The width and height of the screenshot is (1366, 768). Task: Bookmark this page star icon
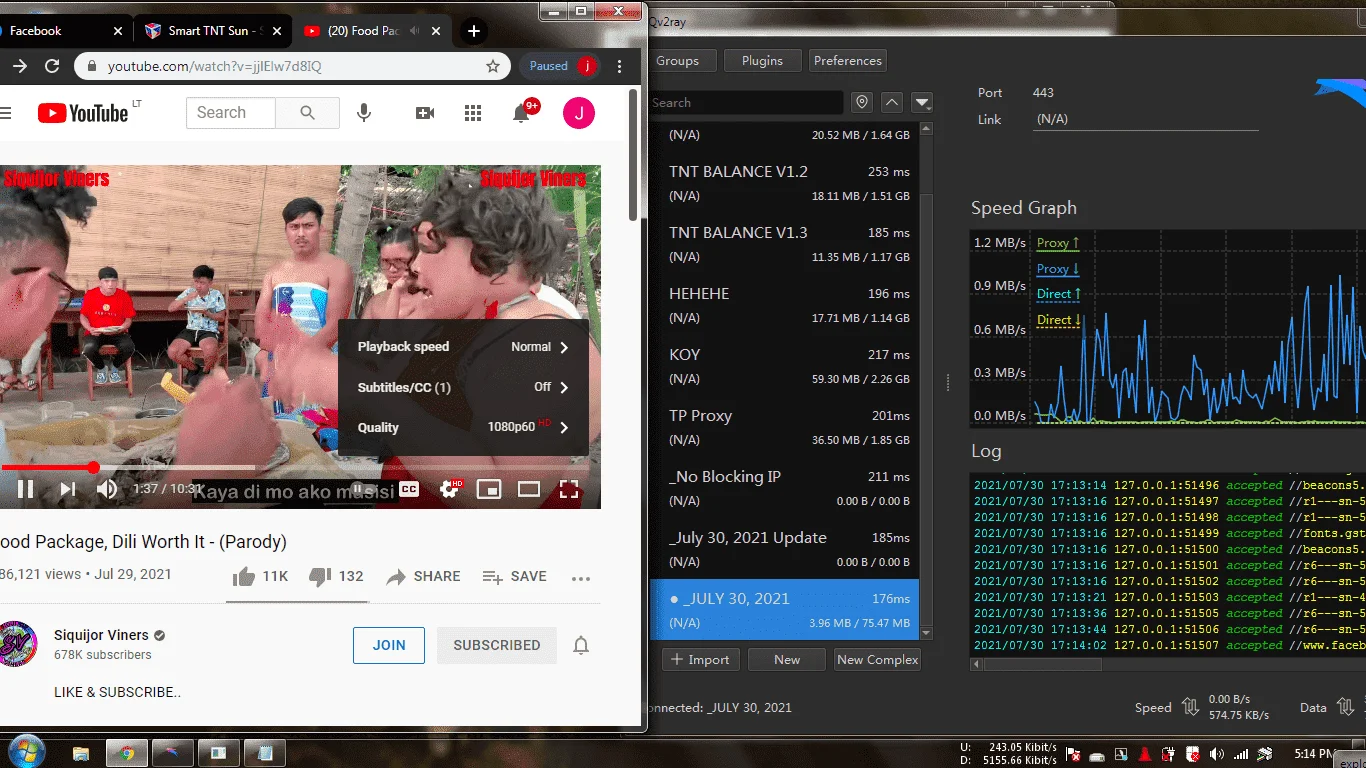pyautogui.click(x=493, y=66)
